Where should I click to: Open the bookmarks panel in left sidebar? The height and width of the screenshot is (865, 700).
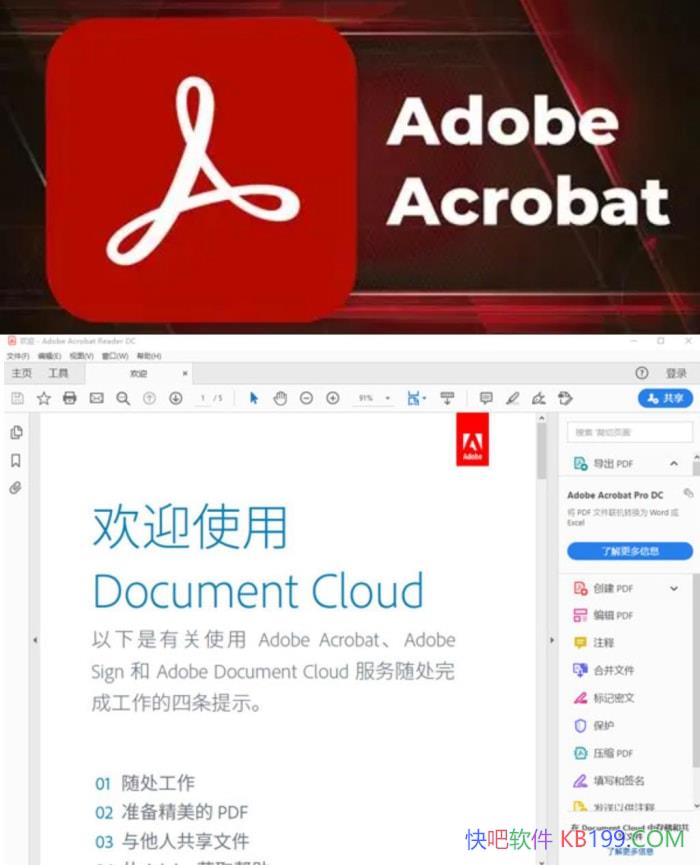point(16,461)
